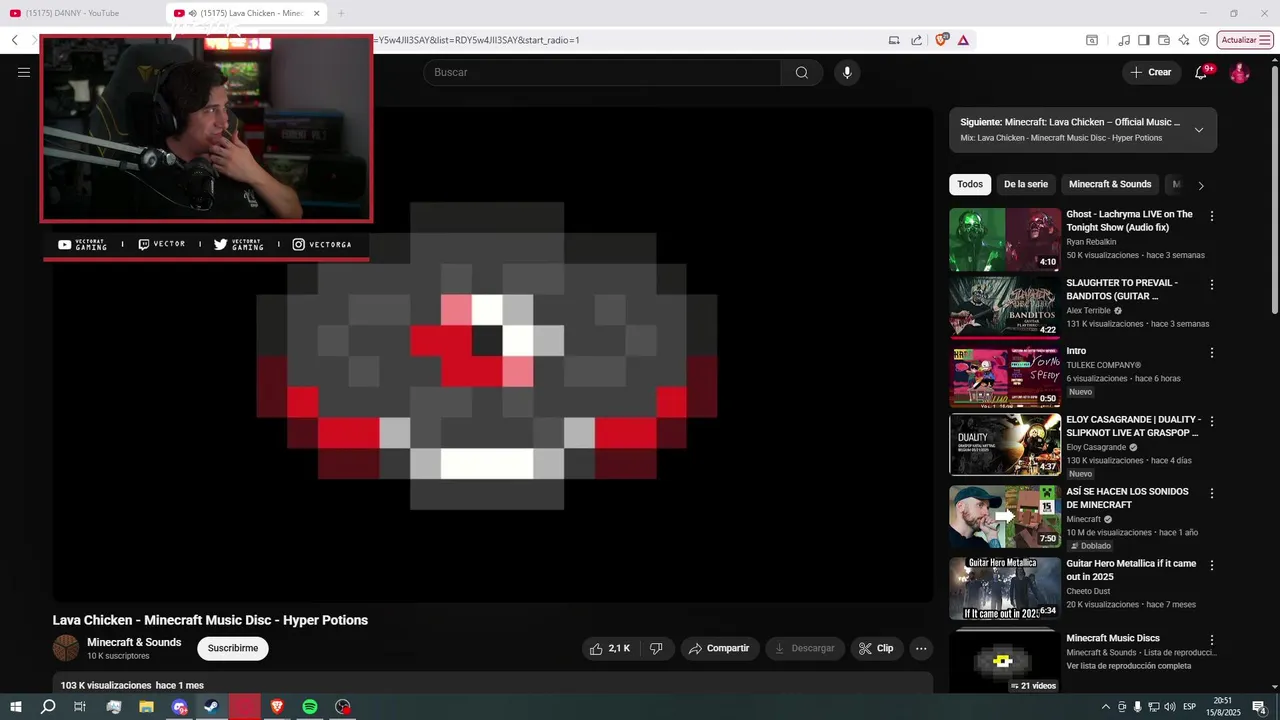Close the Lava Chicken browser tab
The width and height of the screenshot is (1280, 720).
pyautogui.click(x=317, y=13)
